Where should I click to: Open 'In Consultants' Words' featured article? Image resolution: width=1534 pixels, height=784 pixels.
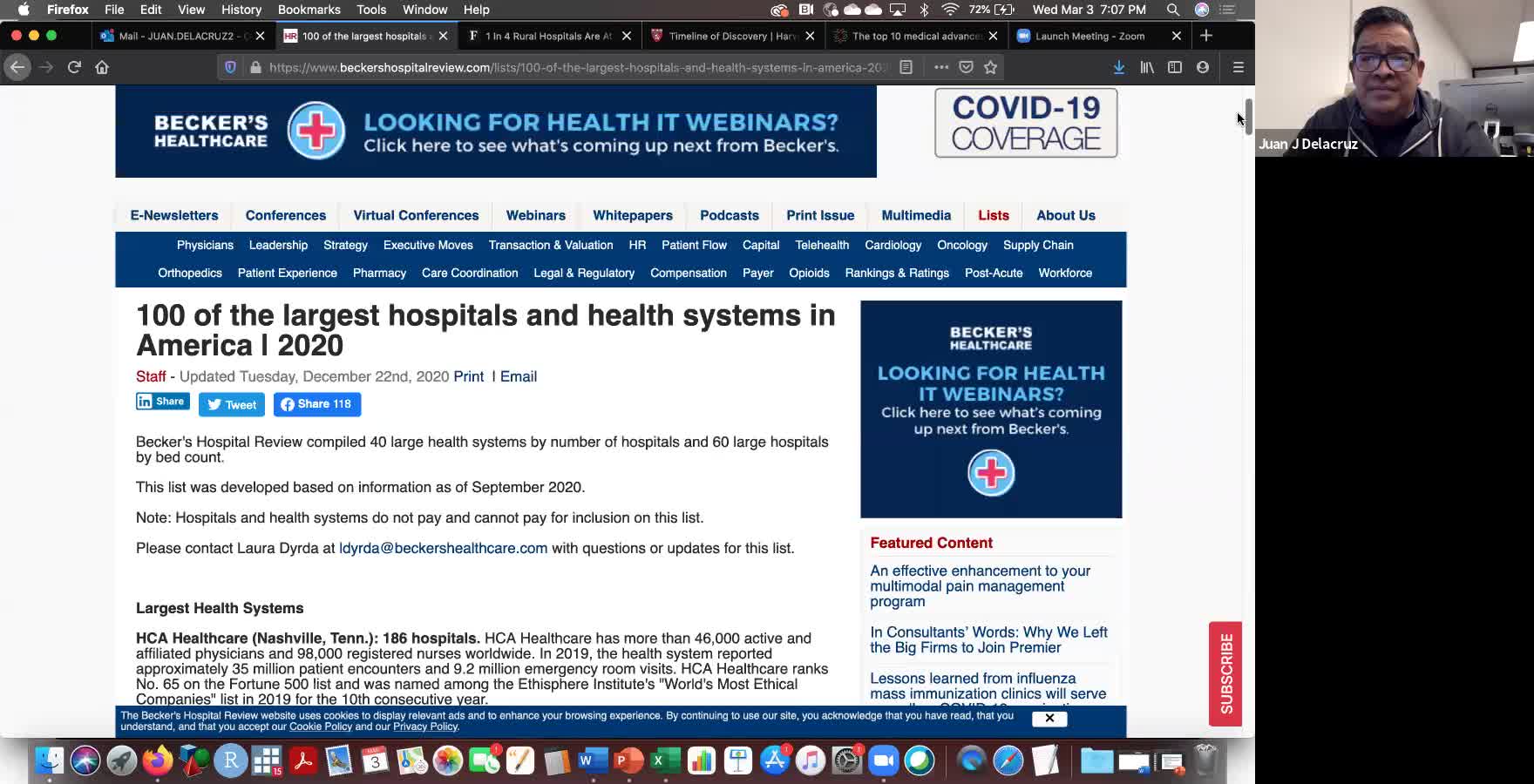pos(988,640)
